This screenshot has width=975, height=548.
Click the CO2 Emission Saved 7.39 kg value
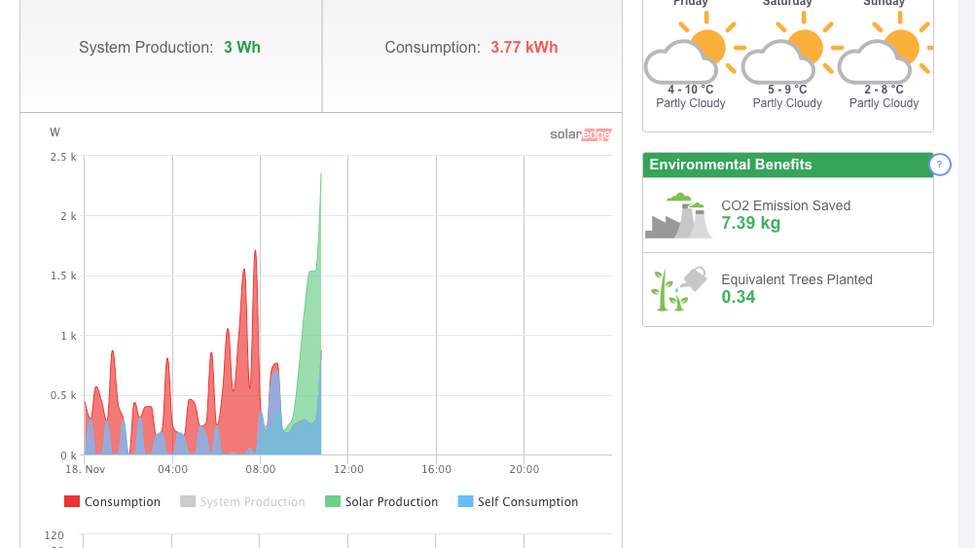click(751, 223)
